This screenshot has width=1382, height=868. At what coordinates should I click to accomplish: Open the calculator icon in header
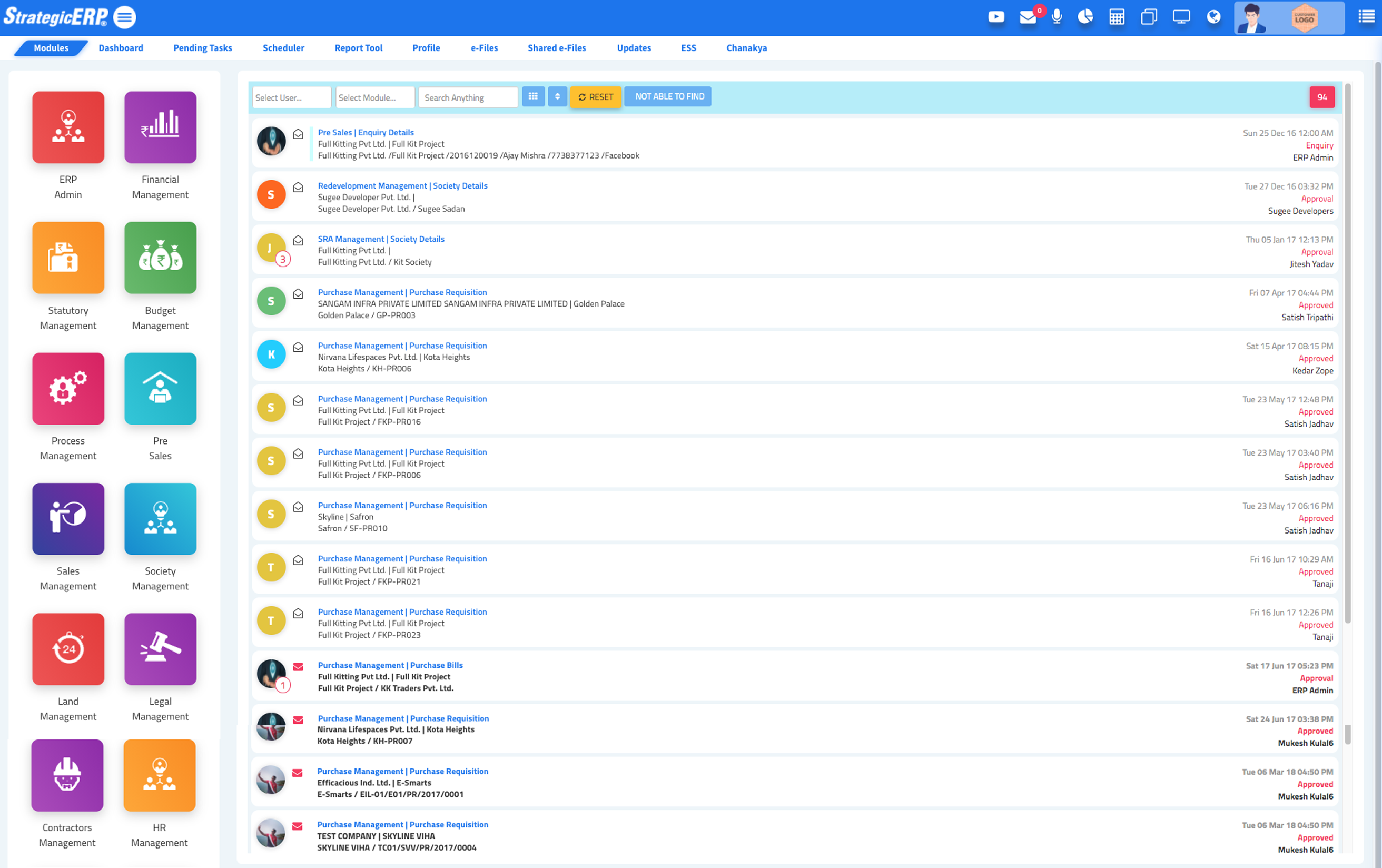click(x=1116, y=17)
